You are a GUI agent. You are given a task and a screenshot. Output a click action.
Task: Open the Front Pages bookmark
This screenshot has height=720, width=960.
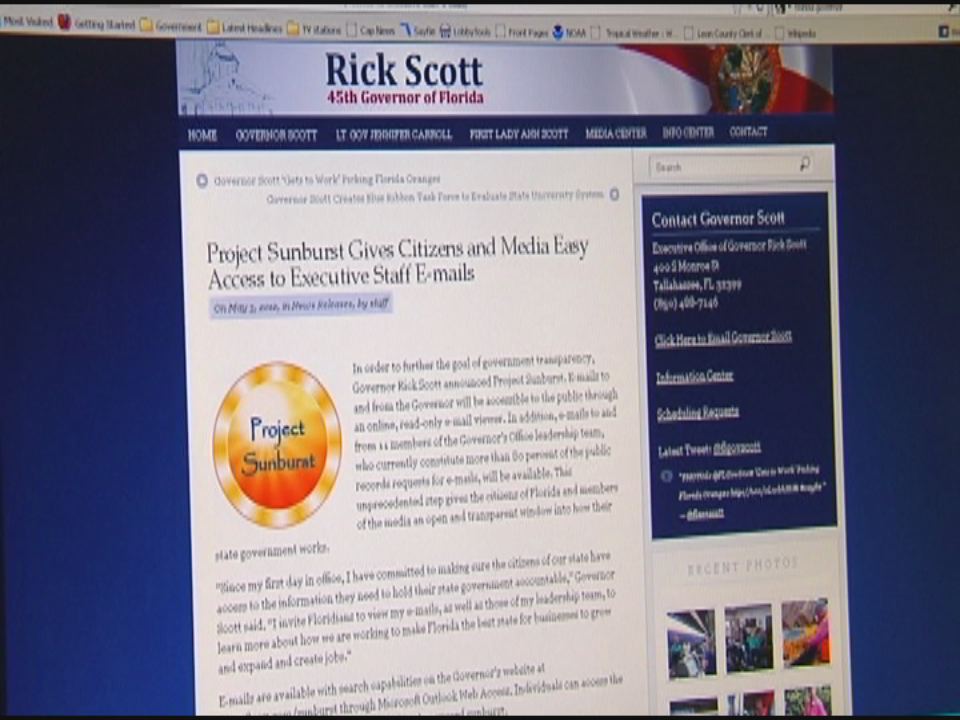pyautogui.click(x=522, y=32)
